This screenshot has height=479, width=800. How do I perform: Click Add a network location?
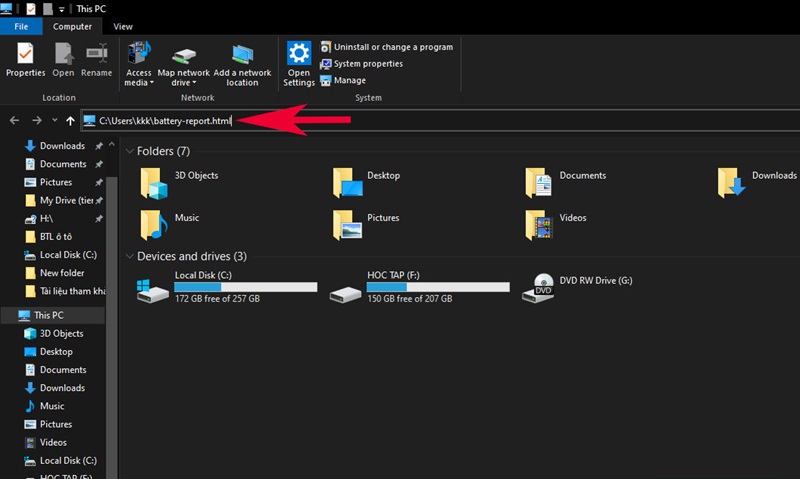coord(242,64)
